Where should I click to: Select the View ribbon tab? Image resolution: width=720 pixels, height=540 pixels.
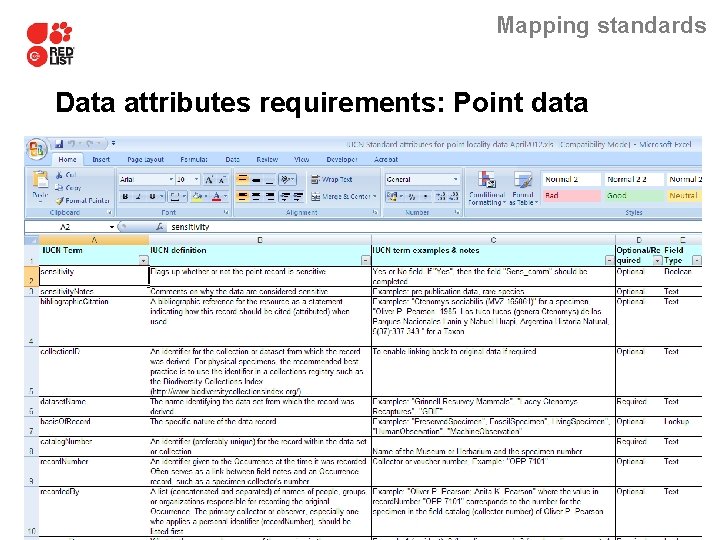click(301, 159)
